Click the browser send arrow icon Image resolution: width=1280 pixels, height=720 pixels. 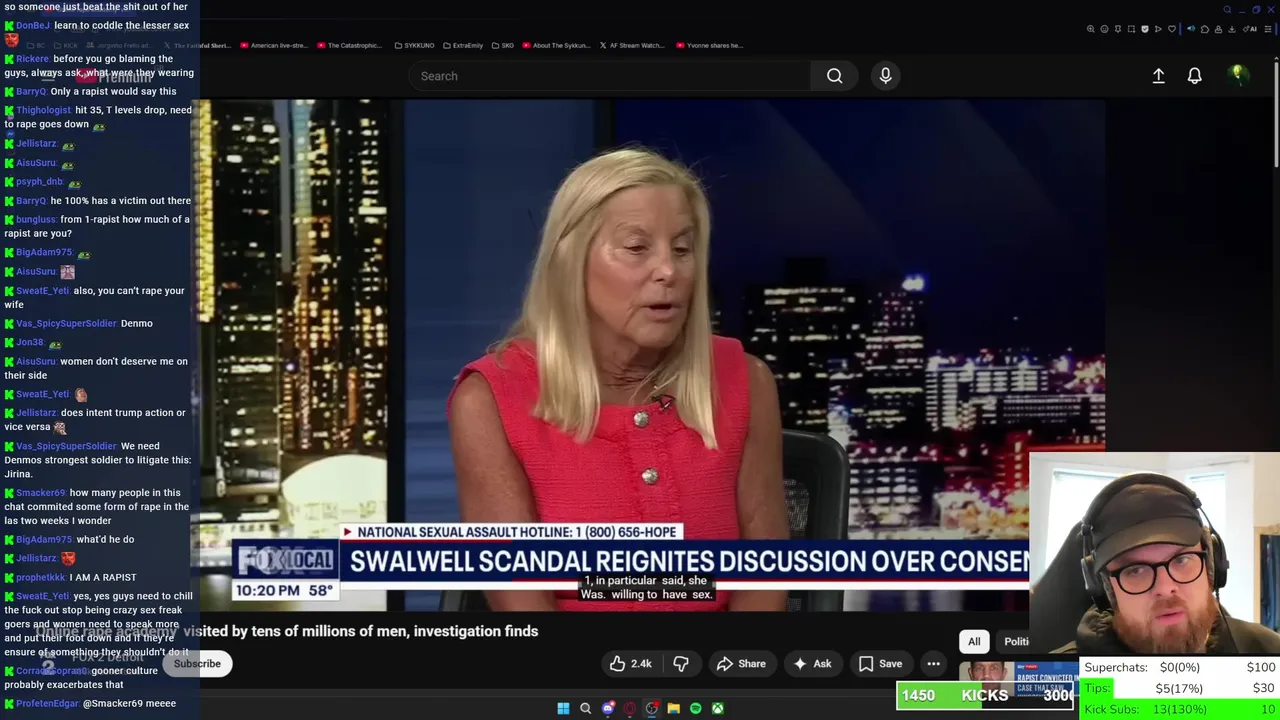[1158, 29]
